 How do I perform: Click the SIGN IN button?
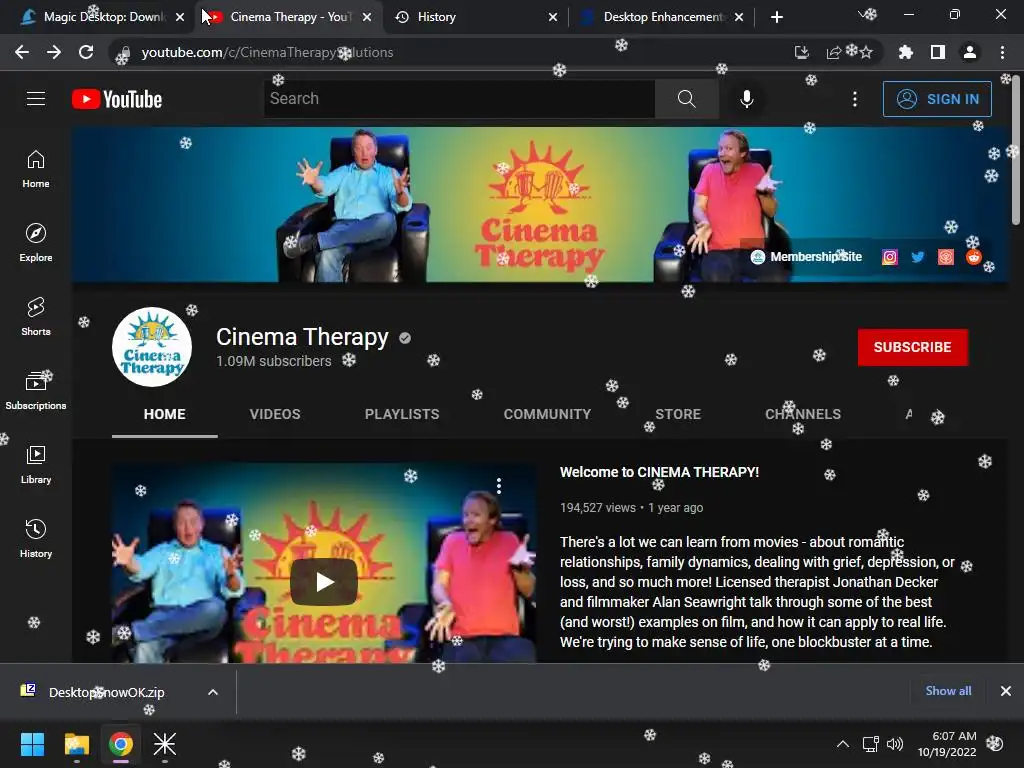[x=937, y=99]
